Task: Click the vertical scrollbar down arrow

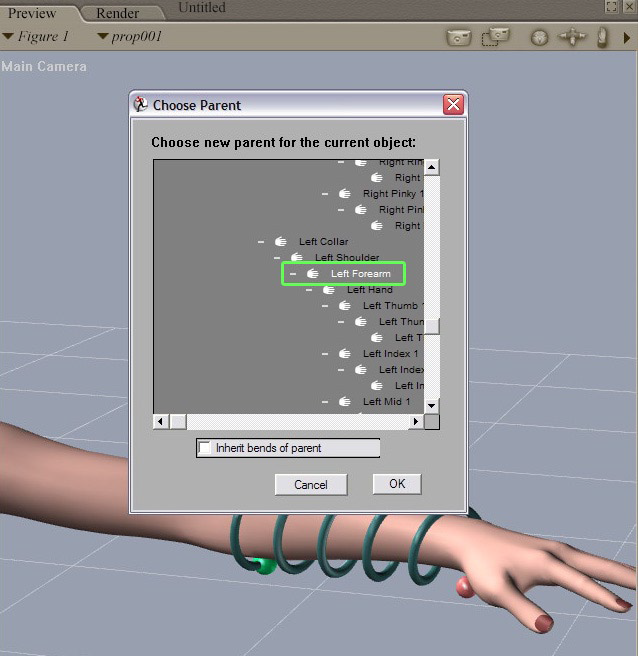Action: [432, 405]
